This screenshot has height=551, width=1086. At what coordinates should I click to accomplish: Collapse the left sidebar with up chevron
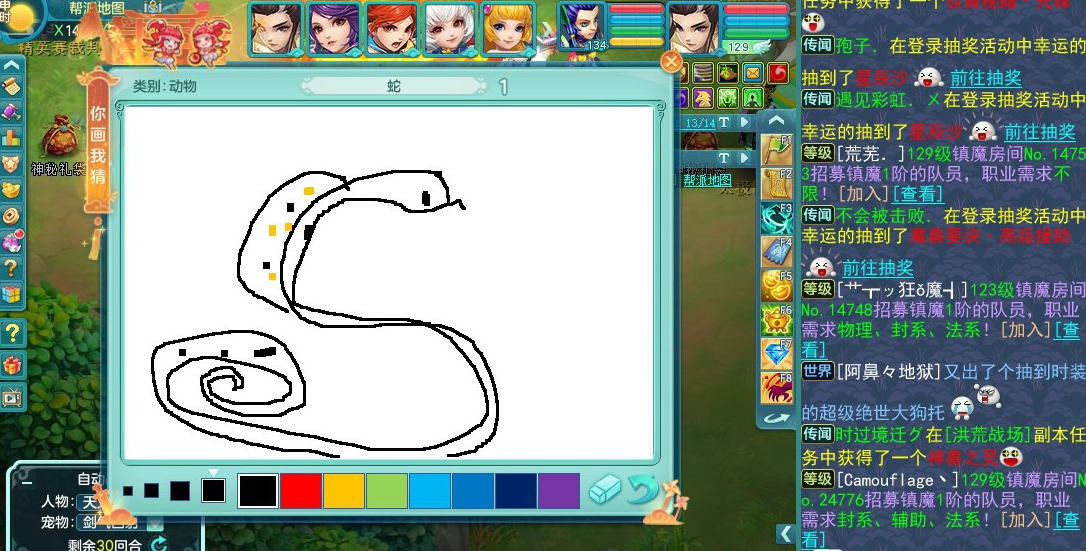click(x=12, y=66)
